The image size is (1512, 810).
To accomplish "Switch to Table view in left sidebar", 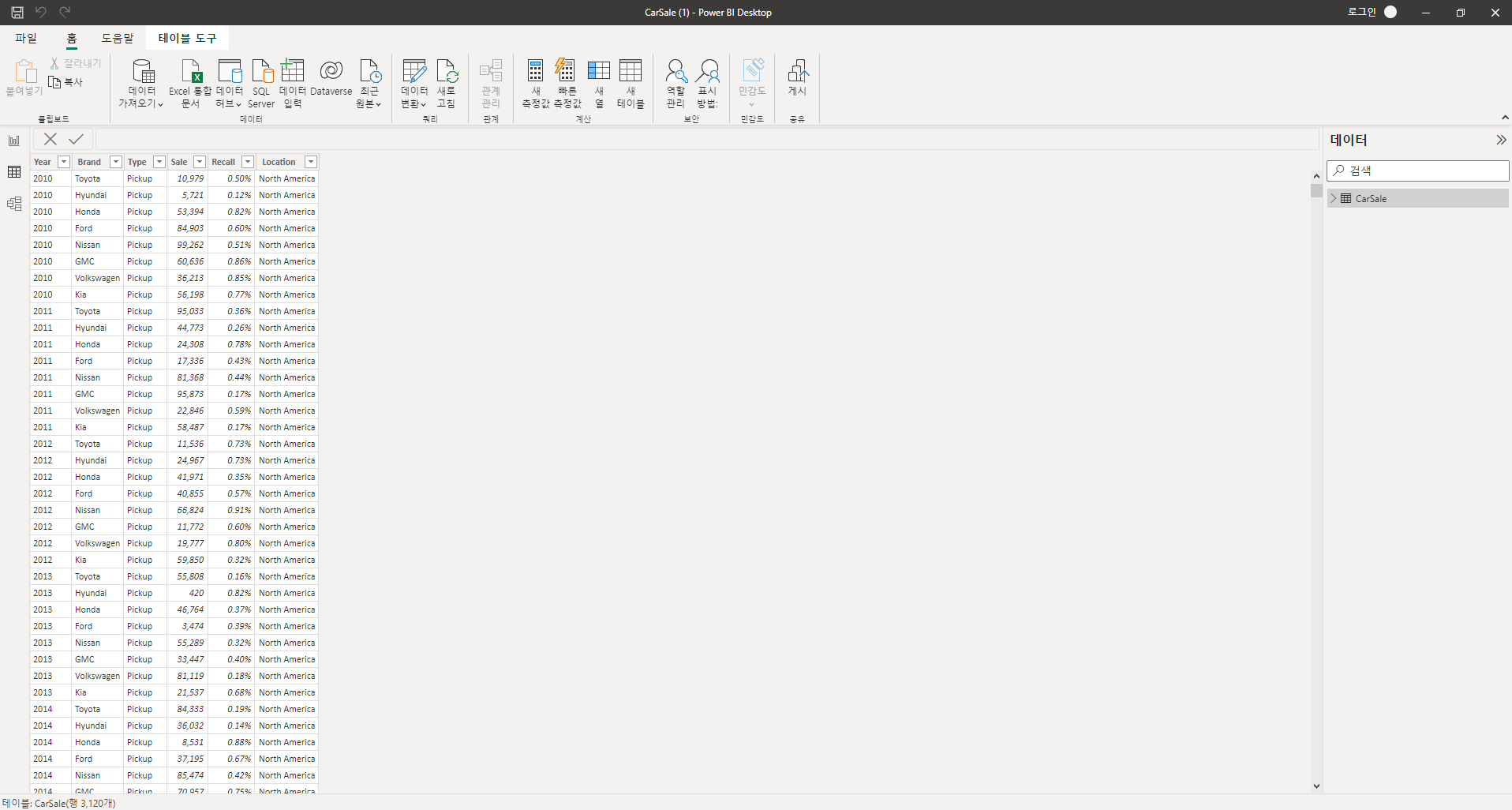I will click(x=14, y=172).
